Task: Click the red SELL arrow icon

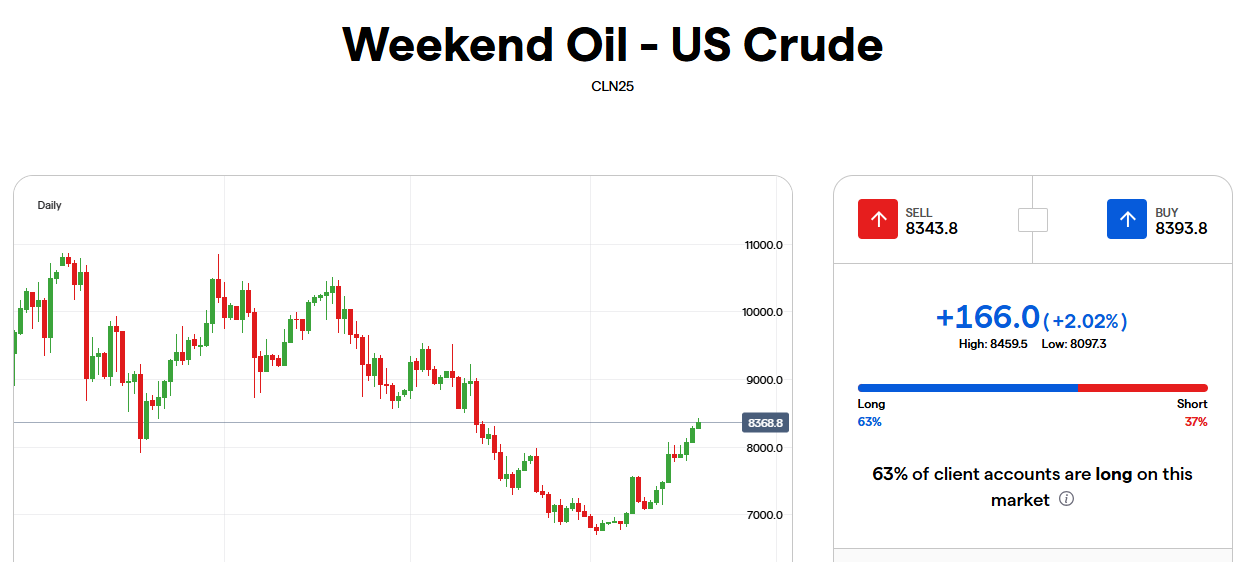Action: [878, 219]
